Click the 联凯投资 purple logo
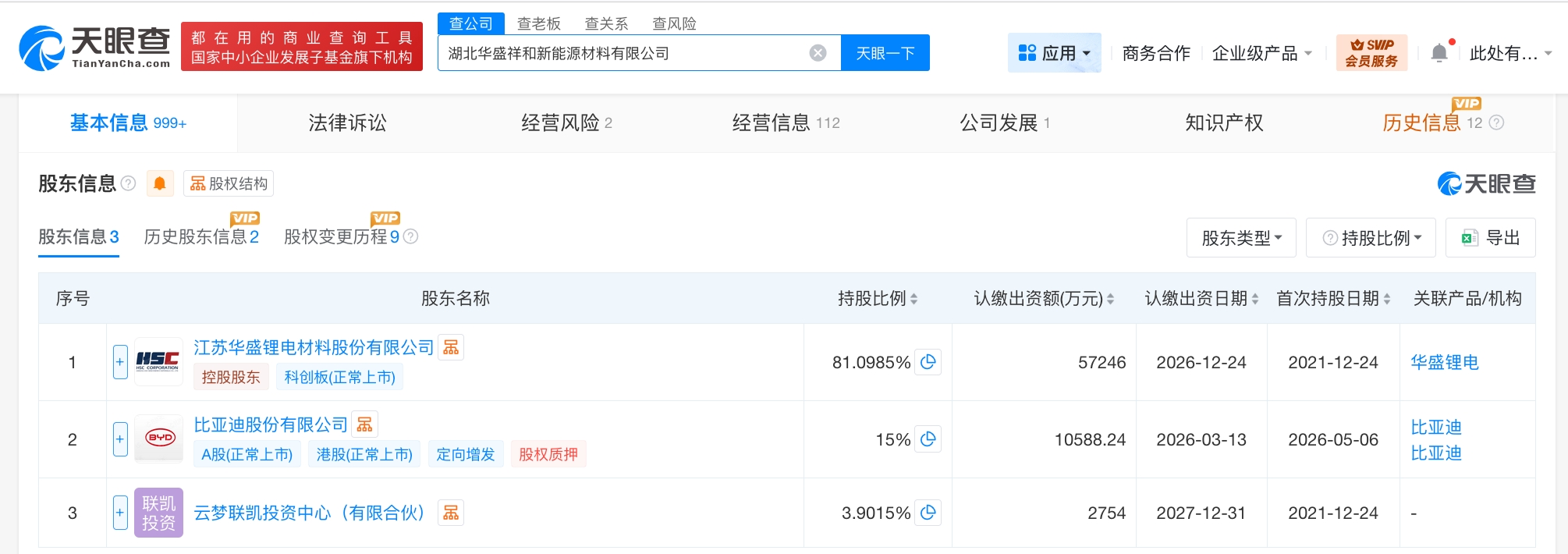Image resolution: width=1568 pixels, height=554 pixels. [x=158, y=513]
